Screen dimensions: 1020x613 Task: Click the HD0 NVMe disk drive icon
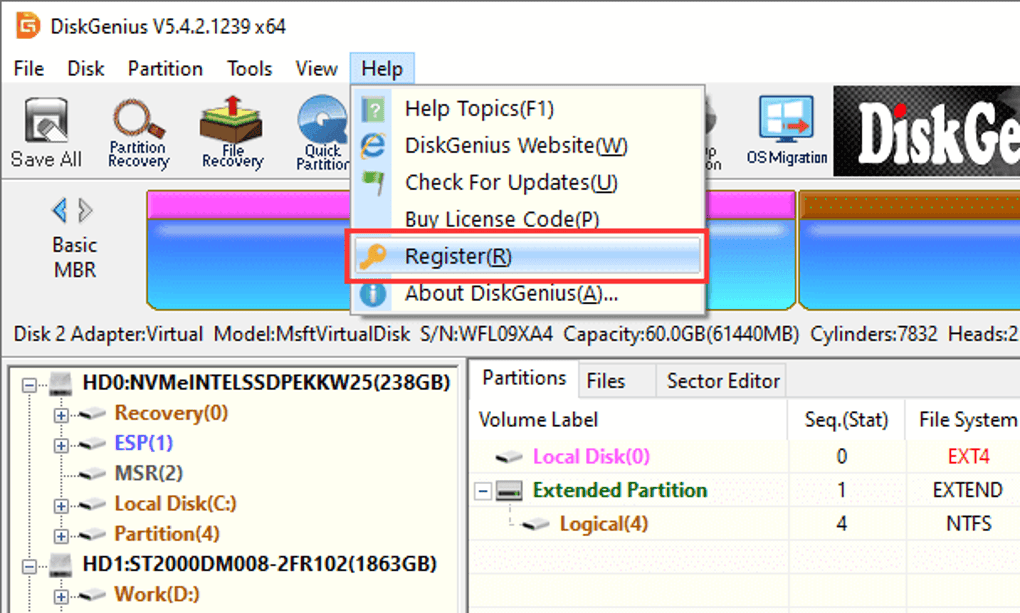tap(61, 383)
